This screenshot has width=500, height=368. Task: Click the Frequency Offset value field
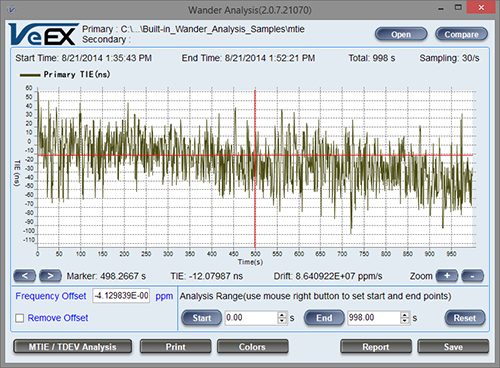tap(121, 296)
